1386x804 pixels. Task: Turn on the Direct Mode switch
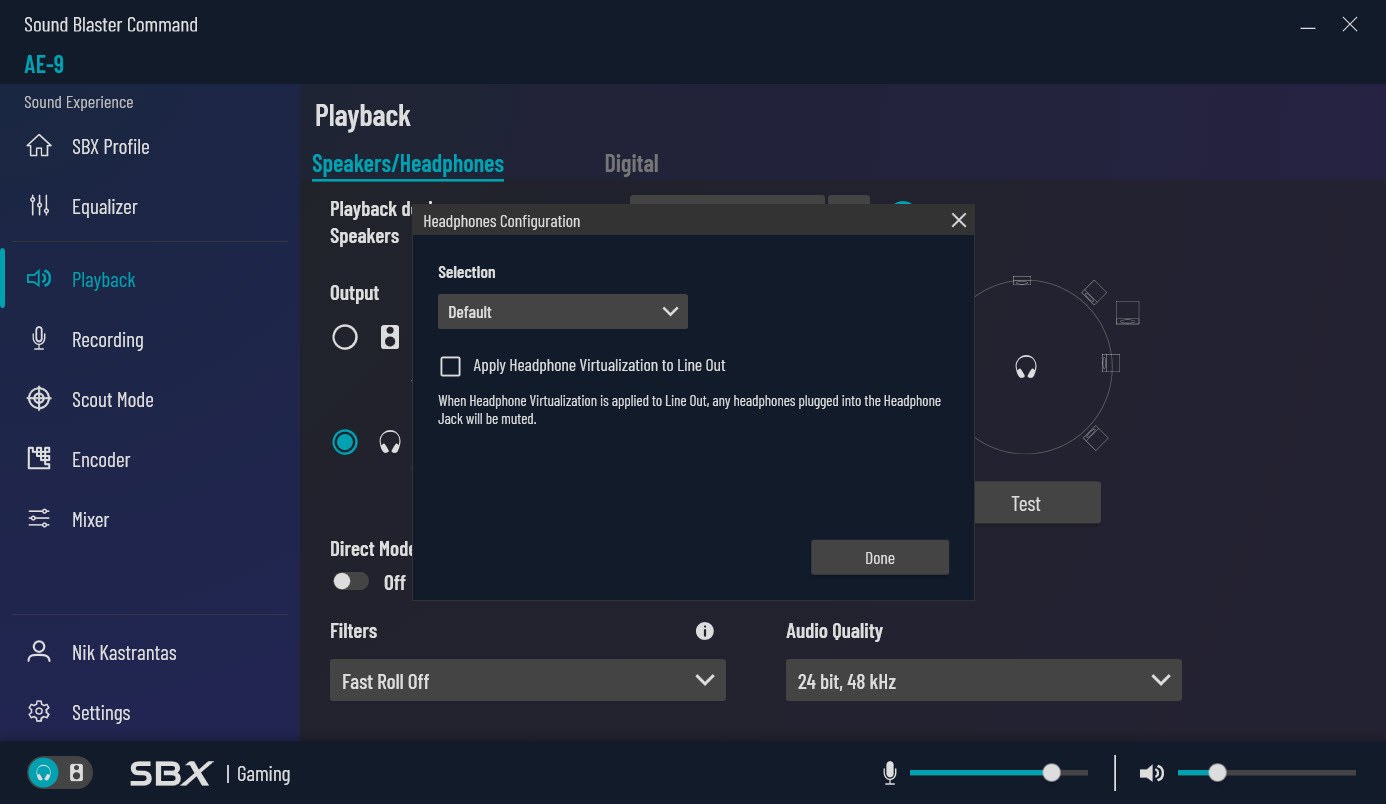(350, 581)
